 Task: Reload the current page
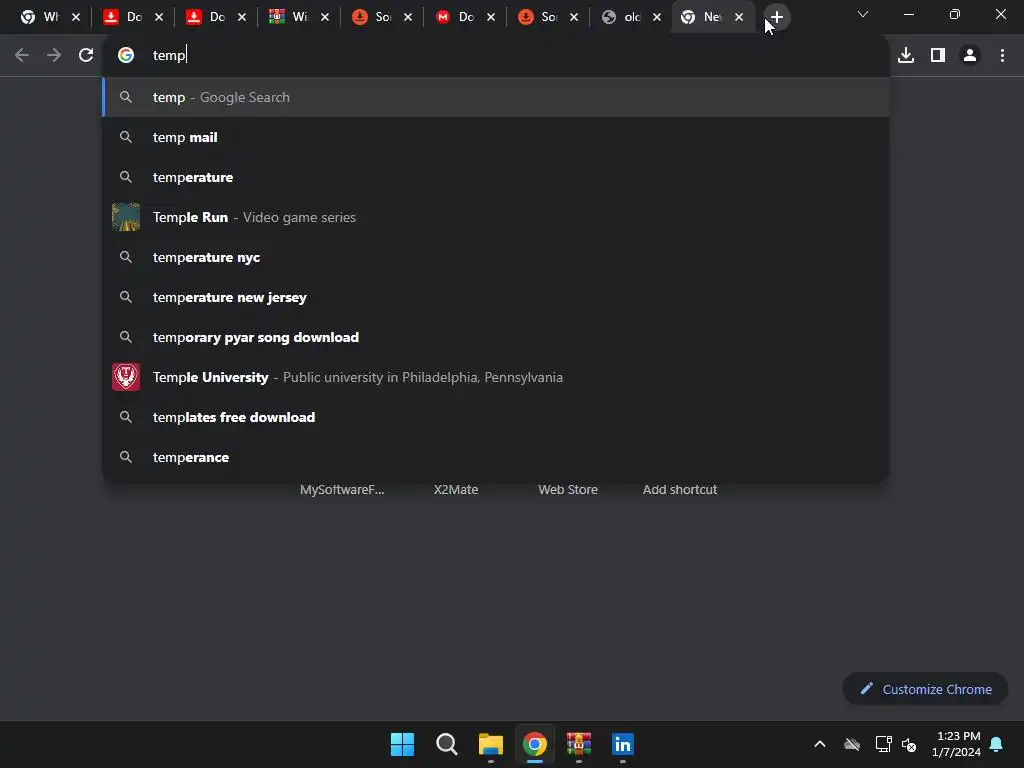click(86, 56)
